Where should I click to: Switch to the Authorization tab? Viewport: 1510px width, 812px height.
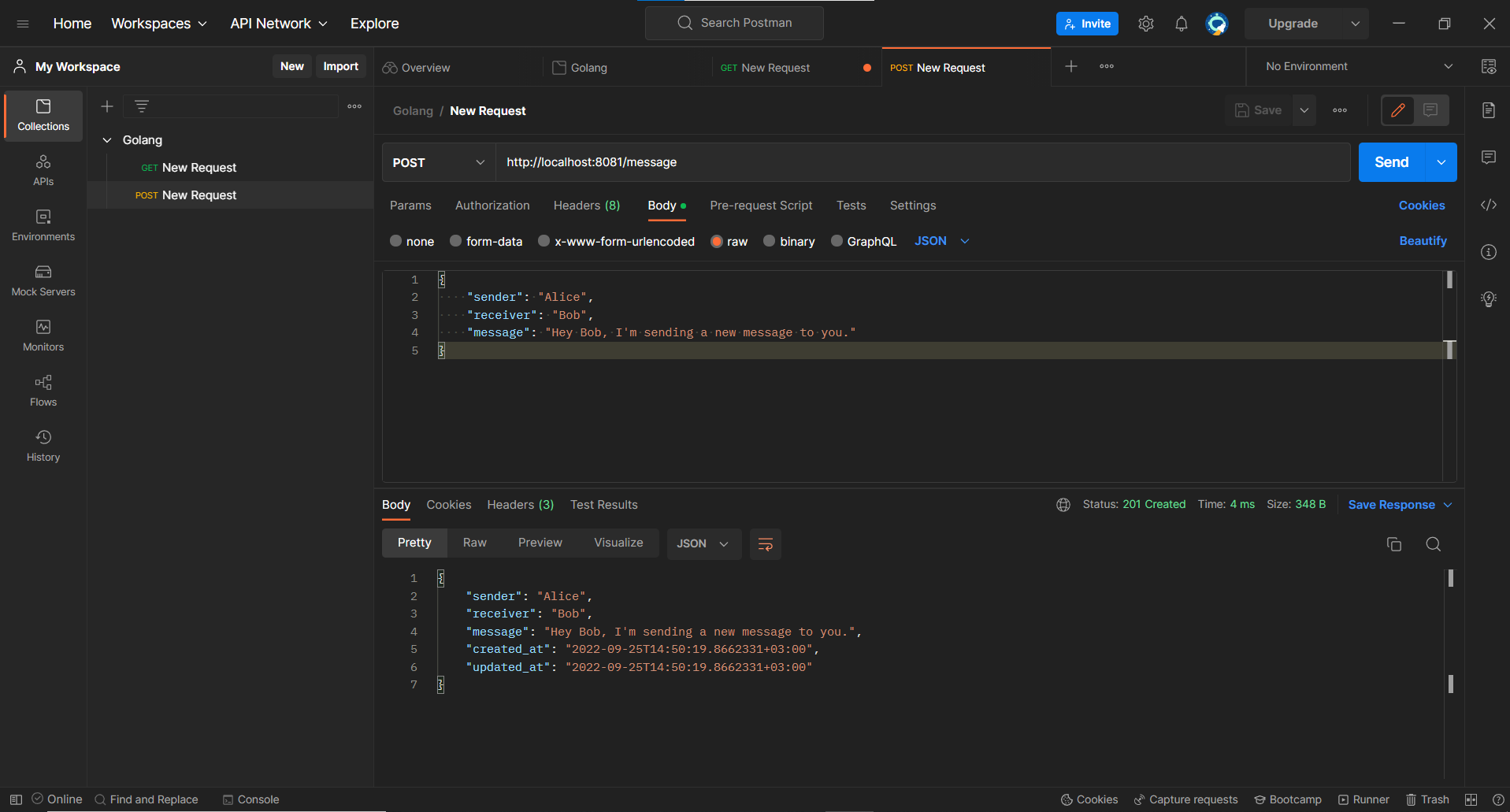coord(492,206)
